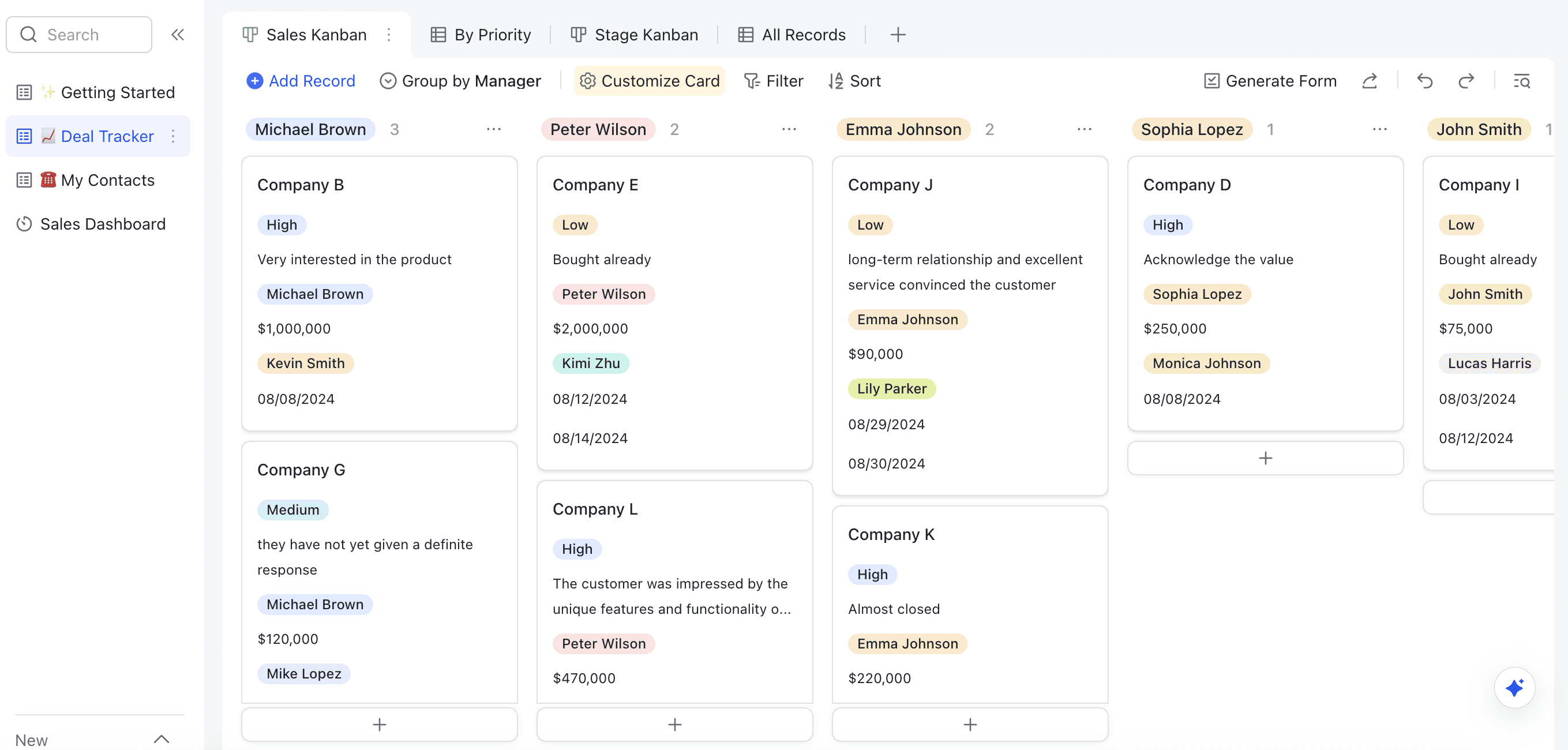Click the Add Record button

(301, 81)
